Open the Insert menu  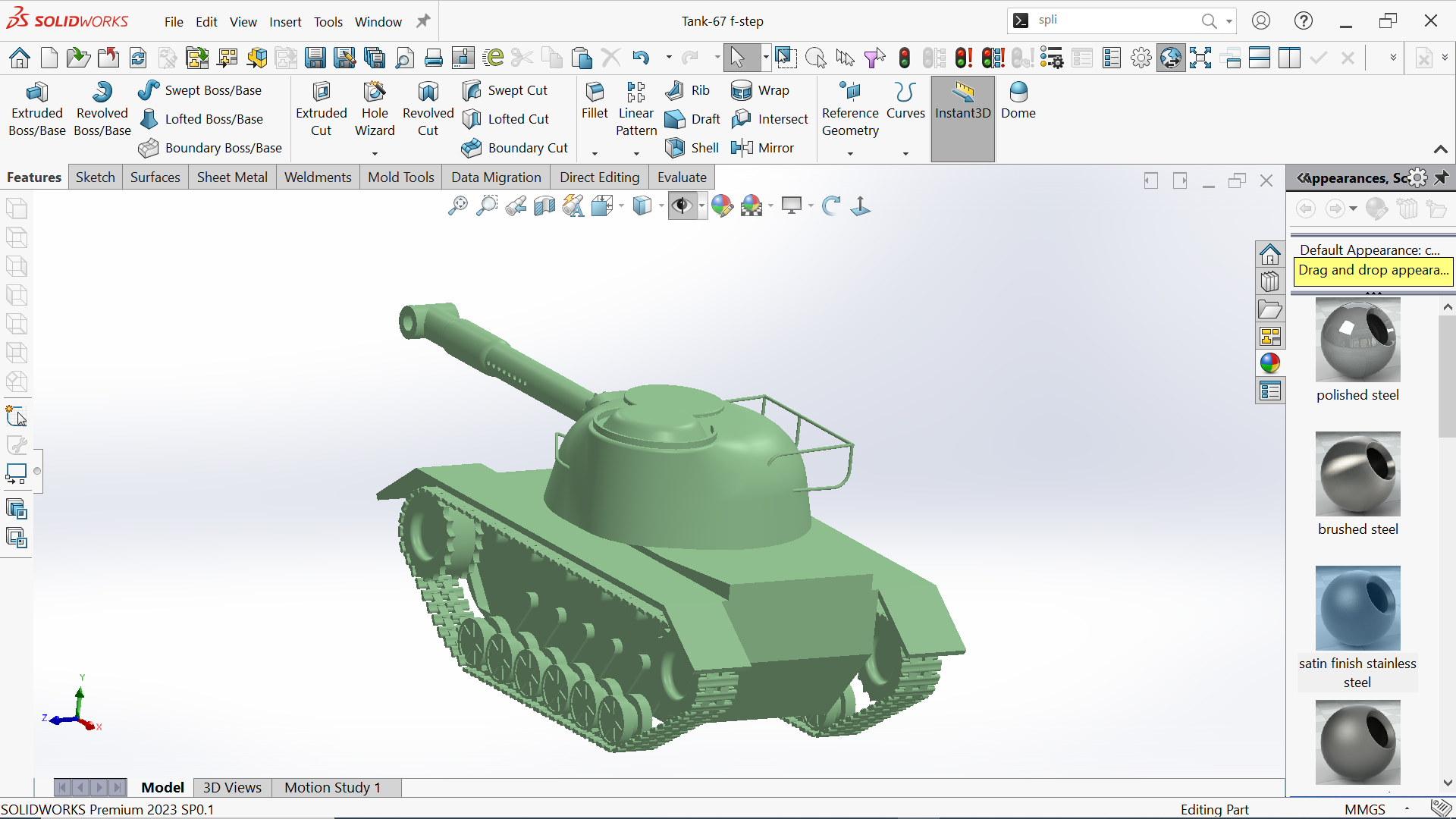click(285, 22)
